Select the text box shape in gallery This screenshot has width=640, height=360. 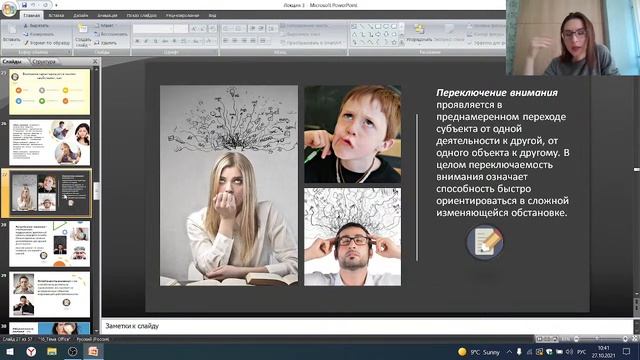(x=354, y=27)
